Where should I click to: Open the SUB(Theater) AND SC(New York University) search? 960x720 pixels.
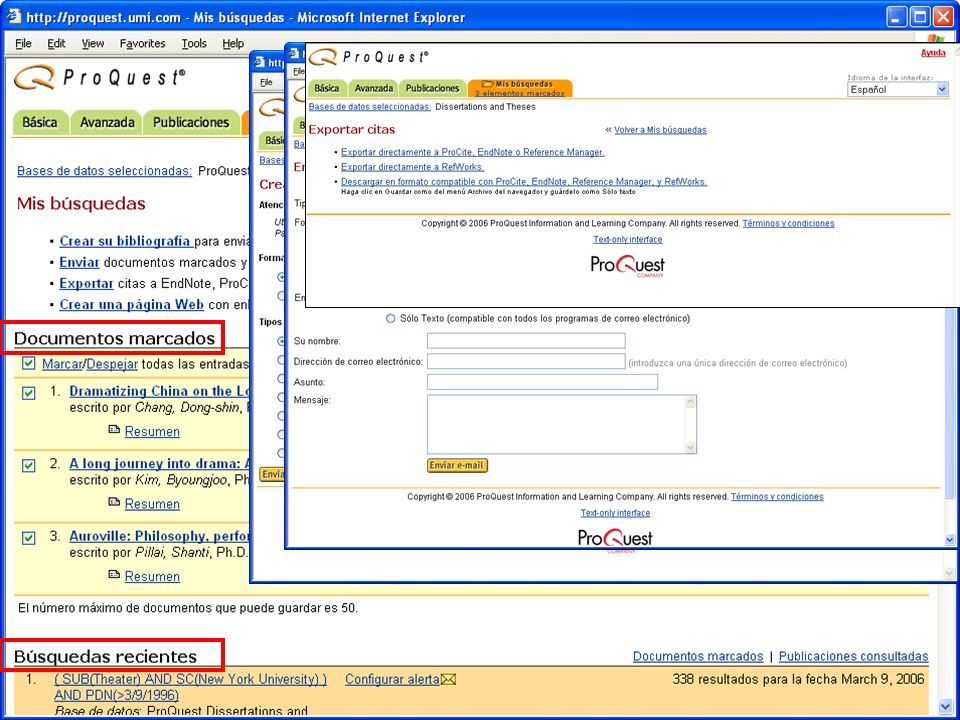190,687
